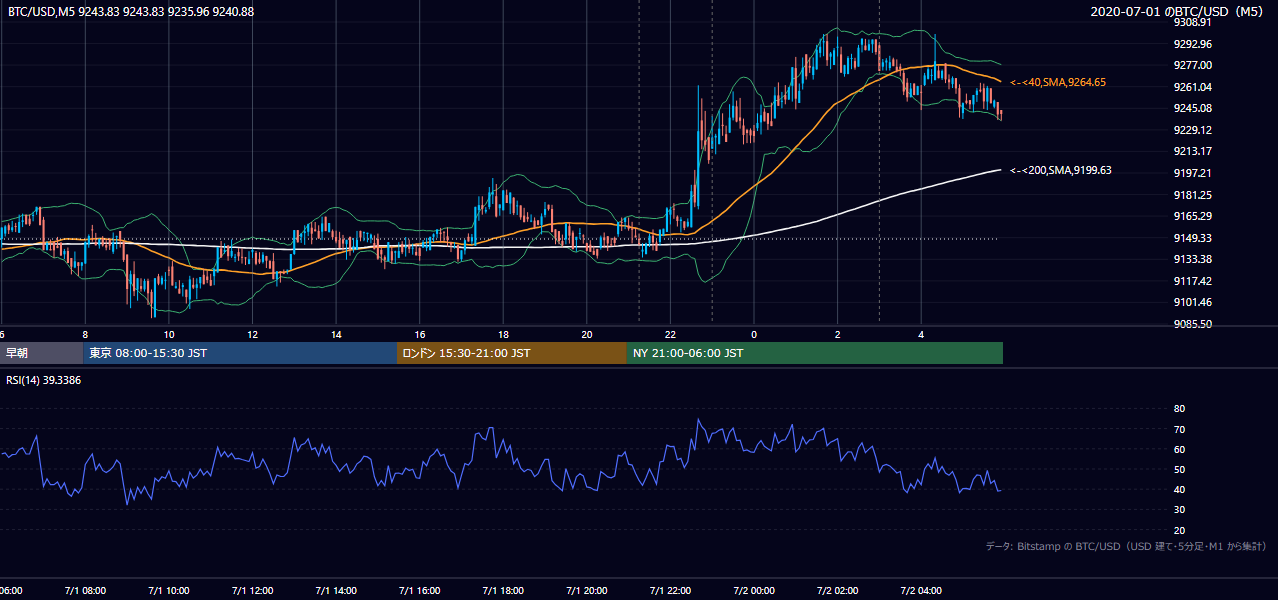1278x600 pixels.
Task: Click hour label 16 under the price chart
Action: 420,334
